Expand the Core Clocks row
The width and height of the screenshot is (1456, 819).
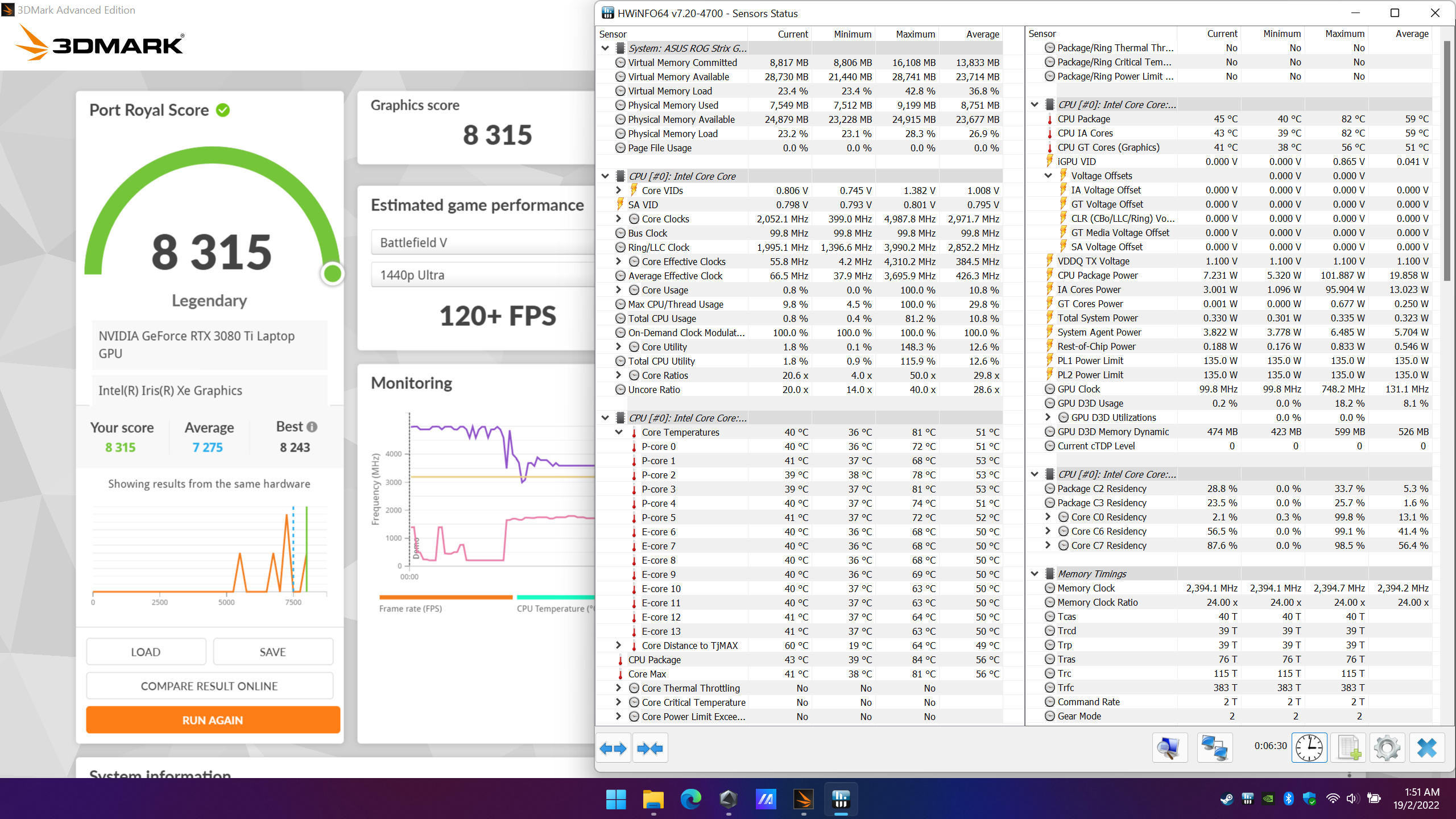619,219
